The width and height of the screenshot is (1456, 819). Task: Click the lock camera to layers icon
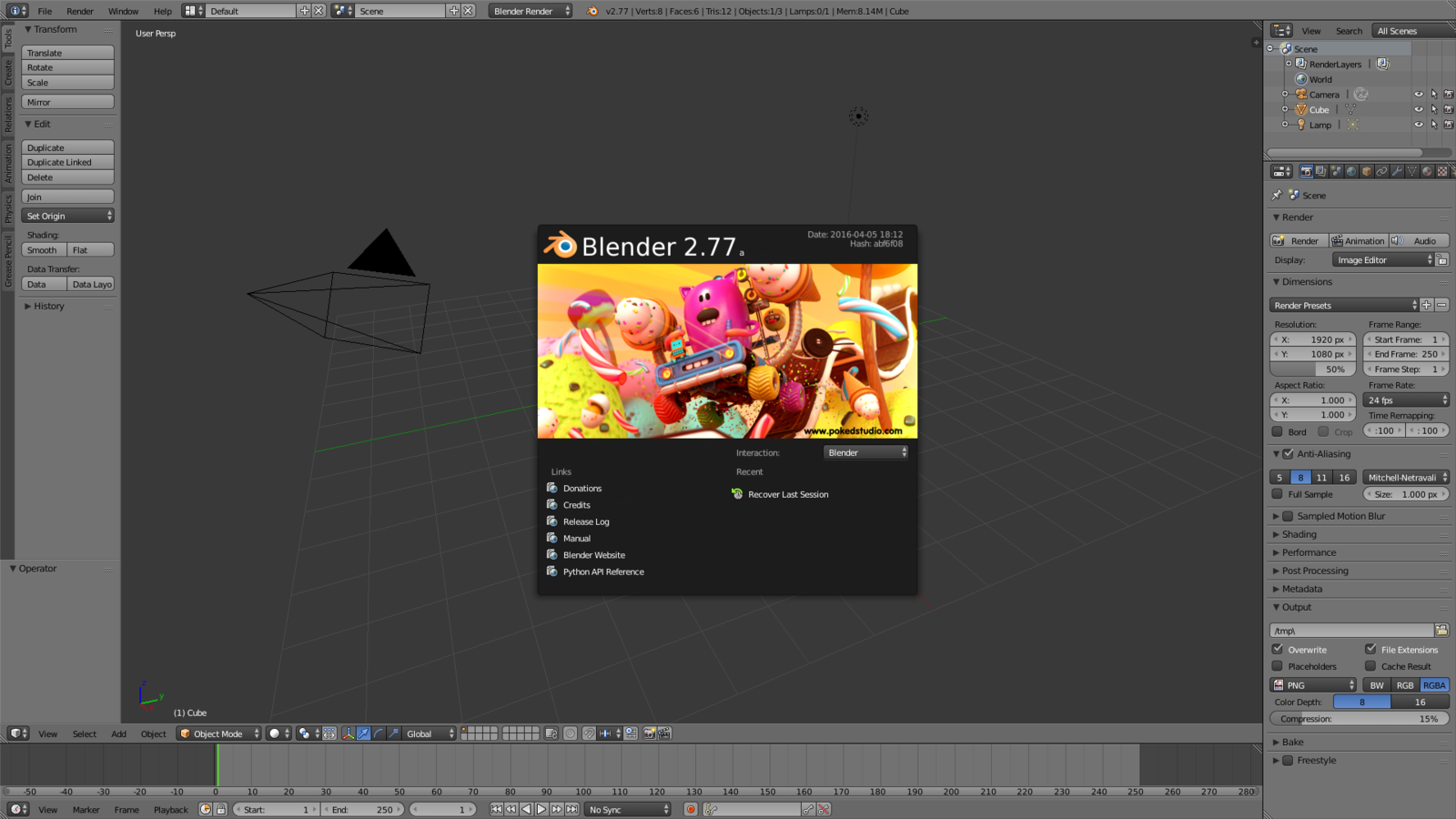click(551, 733)
